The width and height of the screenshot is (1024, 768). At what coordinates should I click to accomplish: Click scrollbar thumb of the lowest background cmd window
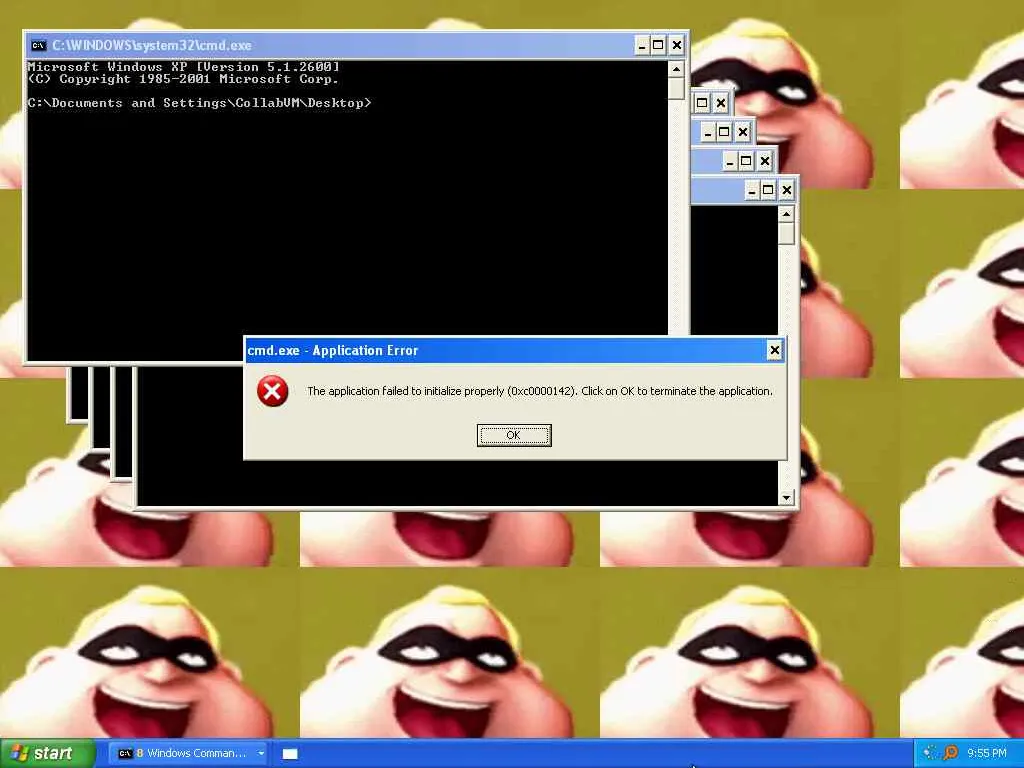[786, 233]
